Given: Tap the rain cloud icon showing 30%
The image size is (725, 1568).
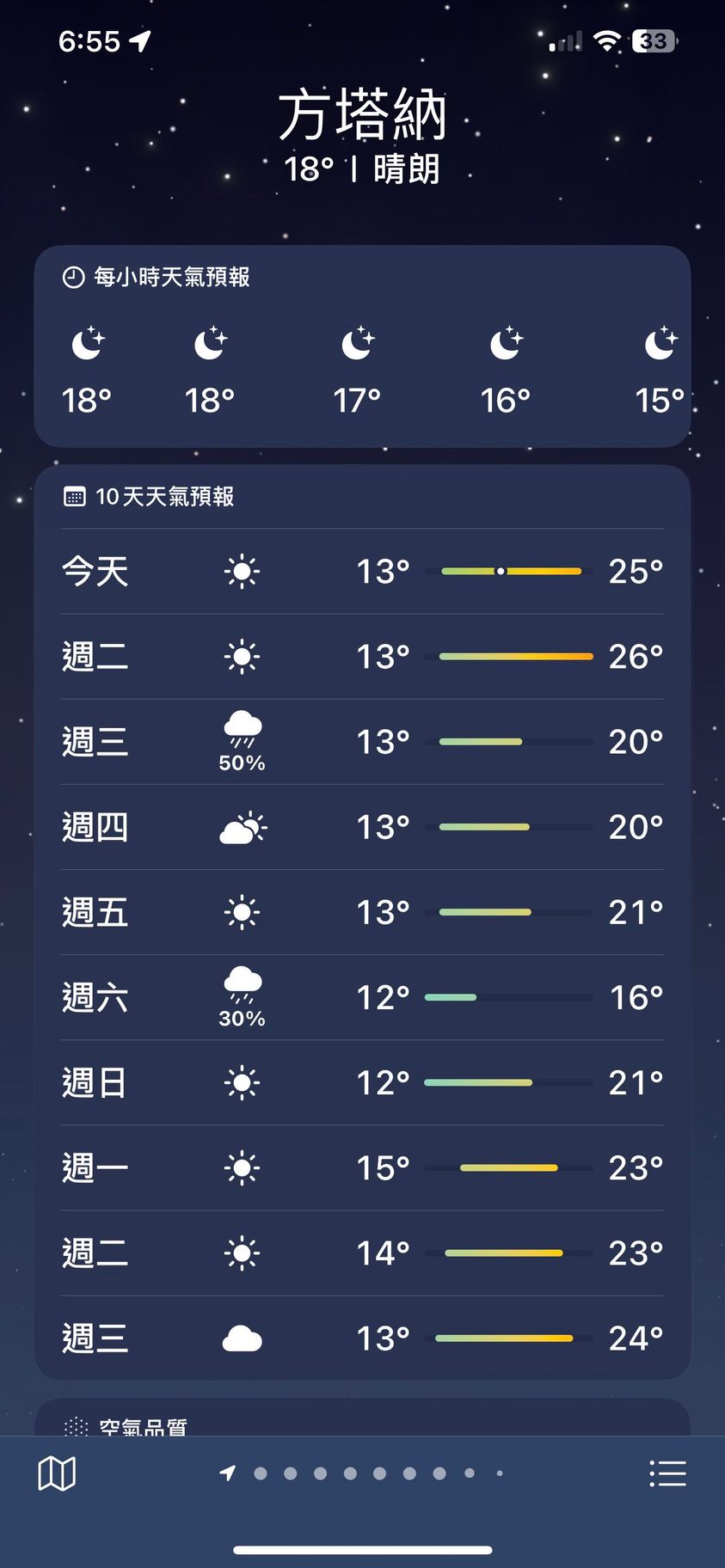Looking at the screenshot, I should click(x=243, y=984).
